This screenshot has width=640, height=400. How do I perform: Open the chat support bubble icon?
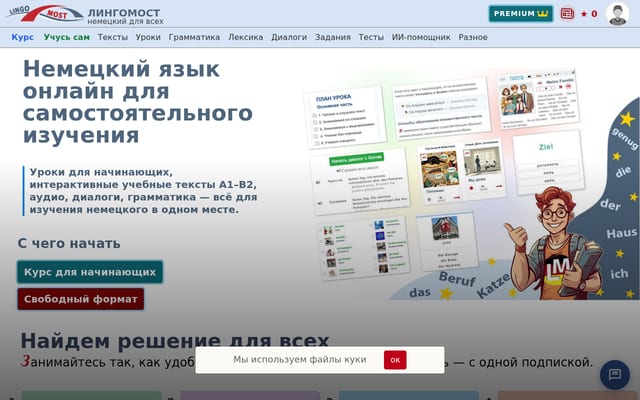point(615,374)
